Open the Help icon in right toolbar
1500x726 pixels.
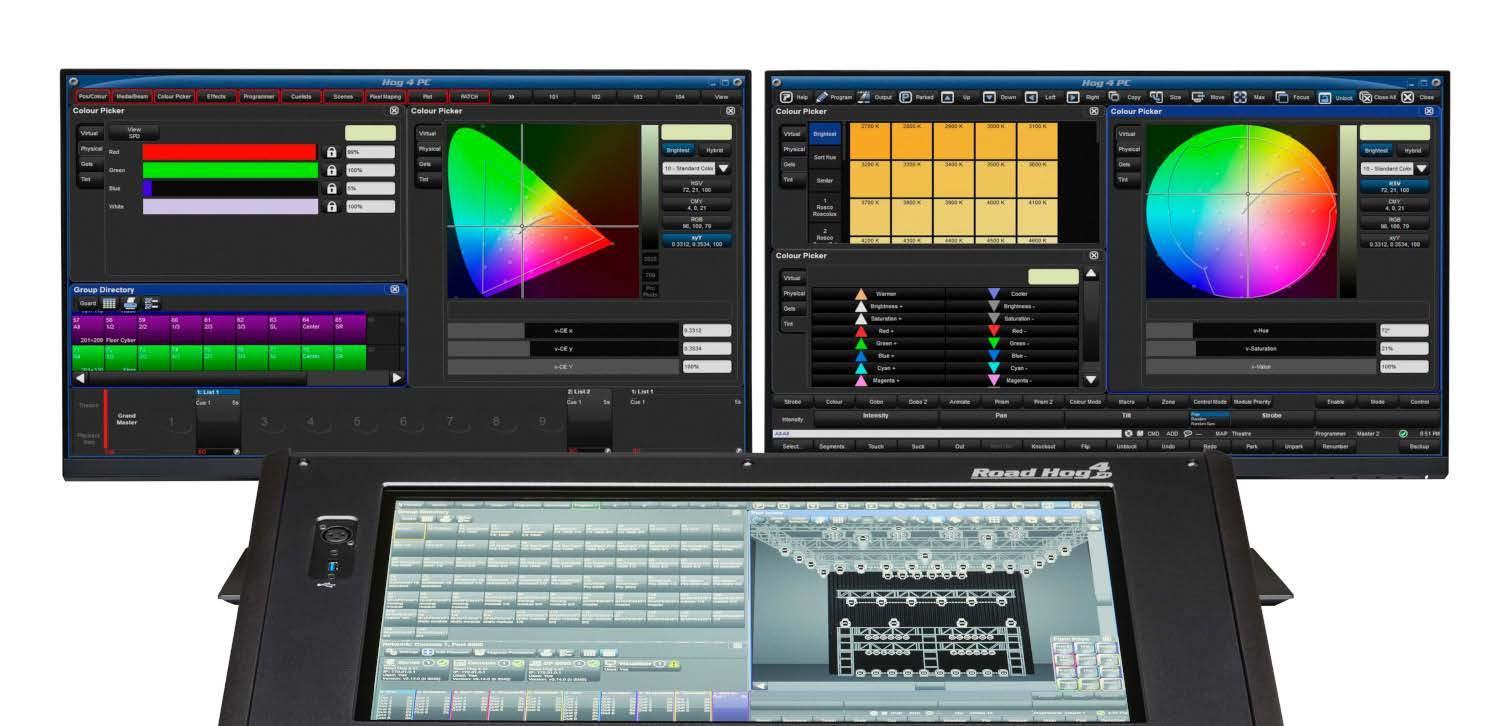tap(786, 97)
